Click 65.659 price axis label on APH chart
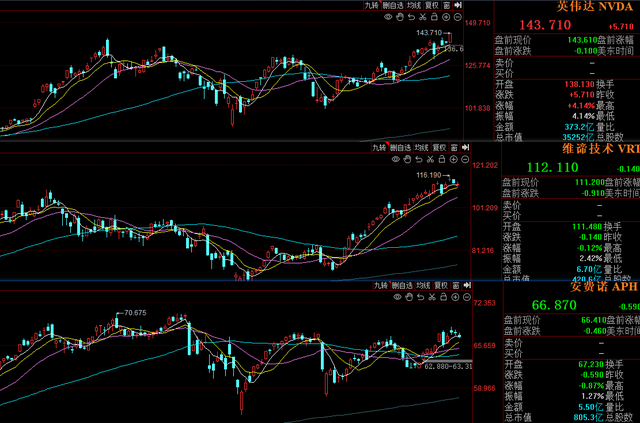640x423 pixels. click(x=484, y=345)
